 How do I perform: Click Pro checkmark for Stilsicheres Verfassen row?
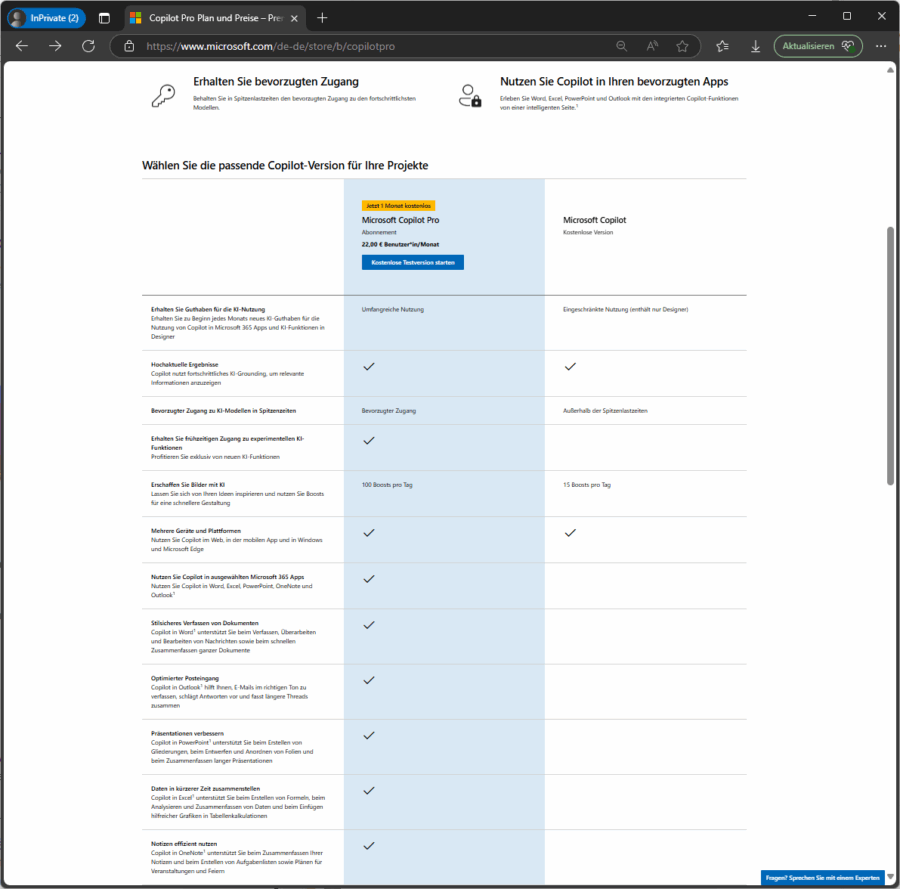point(369,625)
